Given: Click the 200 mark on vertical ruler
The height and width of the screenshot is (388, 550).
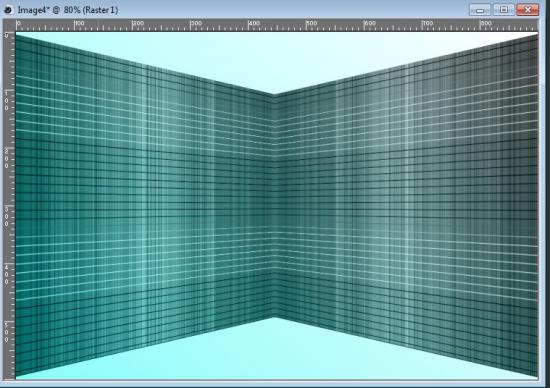Looking at the screenshot, I should (6, 159).
